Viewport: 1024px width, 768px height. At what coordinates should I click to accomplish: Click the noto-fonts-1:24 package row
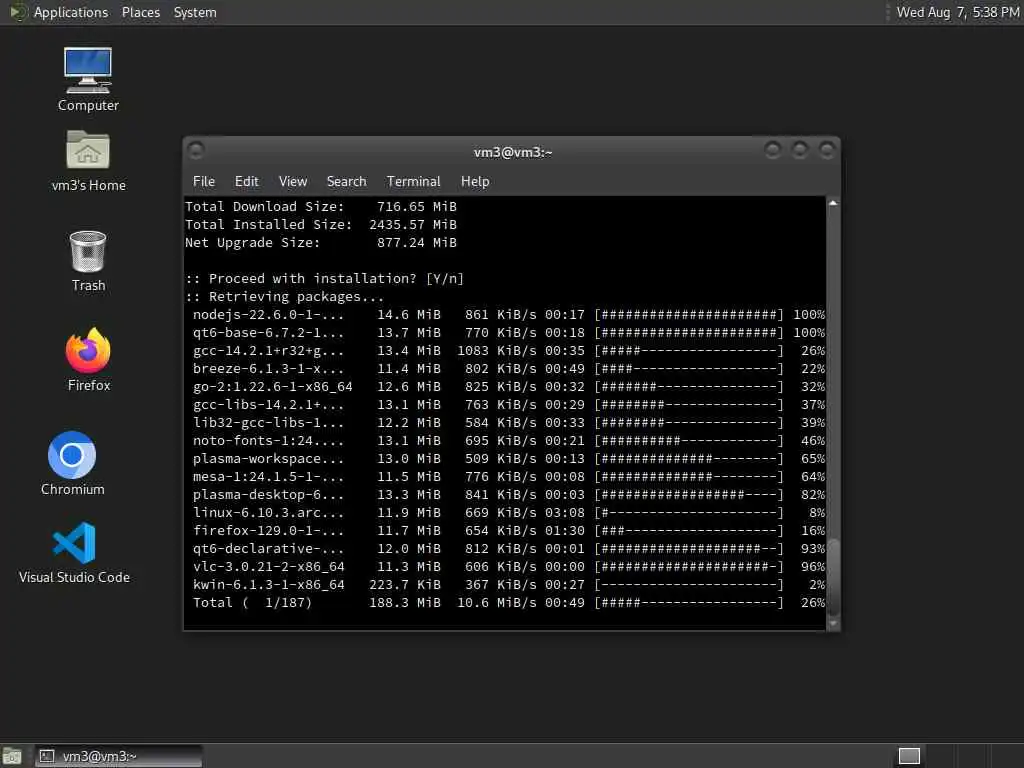[508, 441]
